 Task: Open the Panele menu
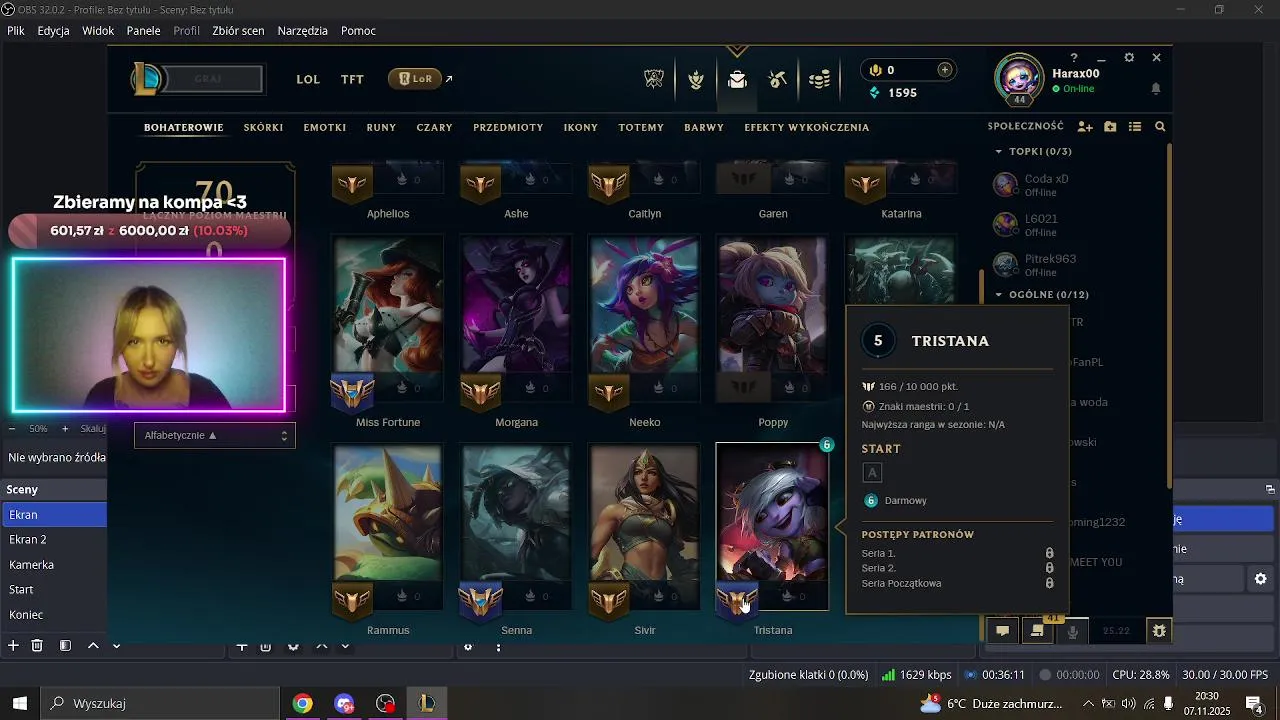[144, 31]
